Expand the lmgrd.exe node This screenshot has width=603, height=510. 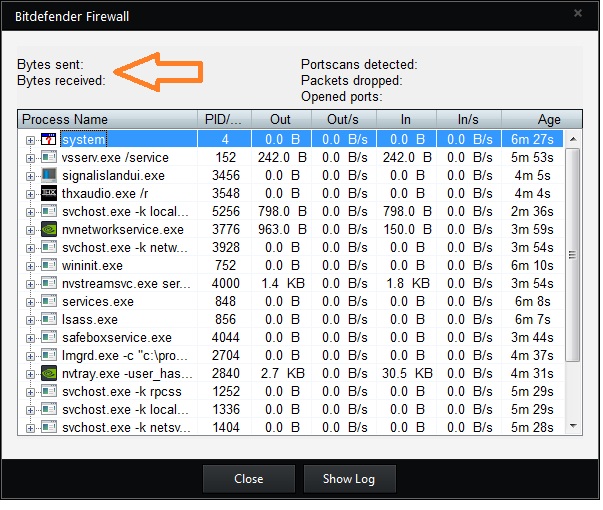click(x=30, y=357)
